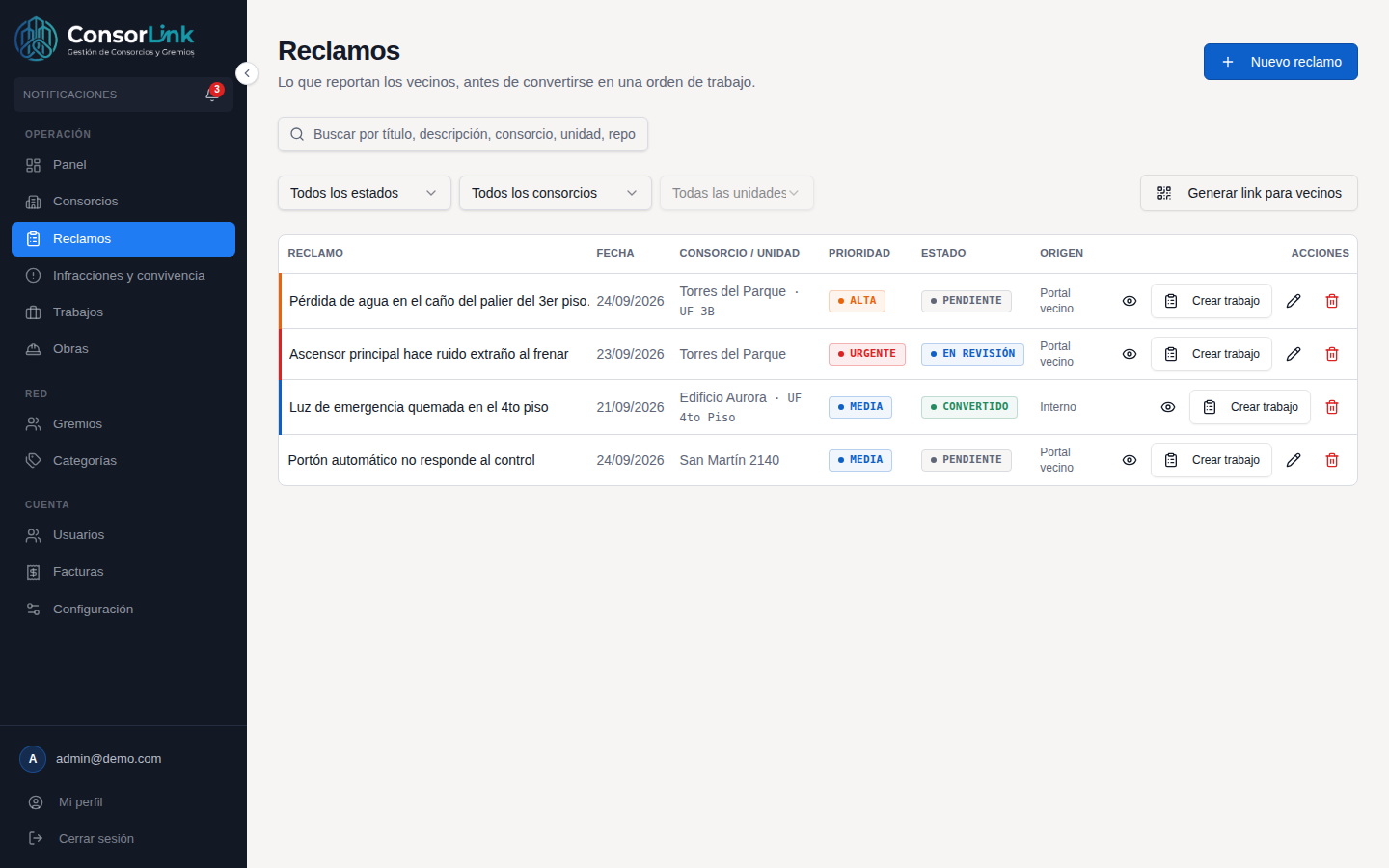Click the CONVERTIDO status badge
The image size is (1389, 868).
(x=969, y=407)
